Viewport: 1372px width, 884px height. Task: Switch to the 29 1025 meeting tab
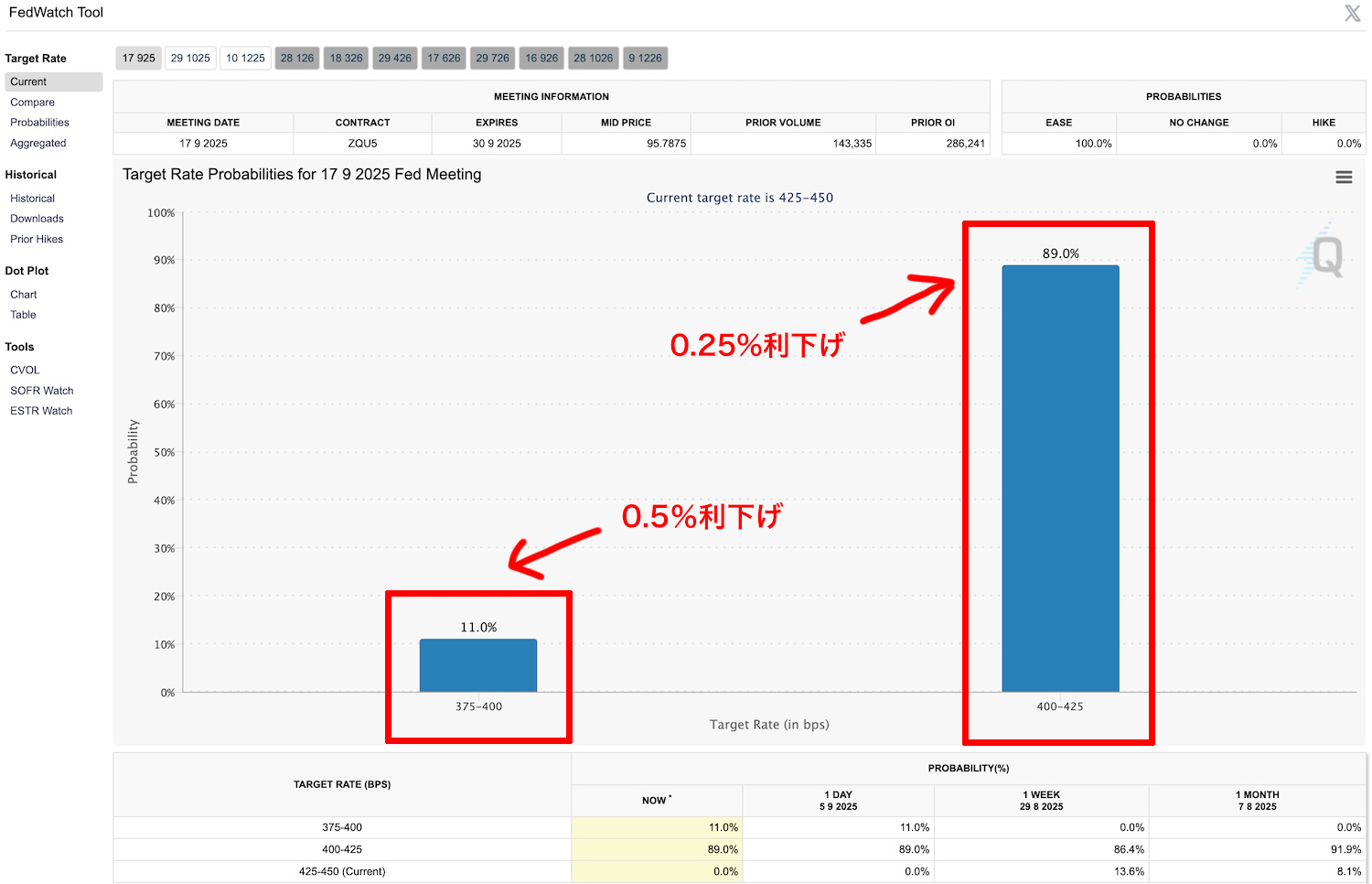point(190,59)
